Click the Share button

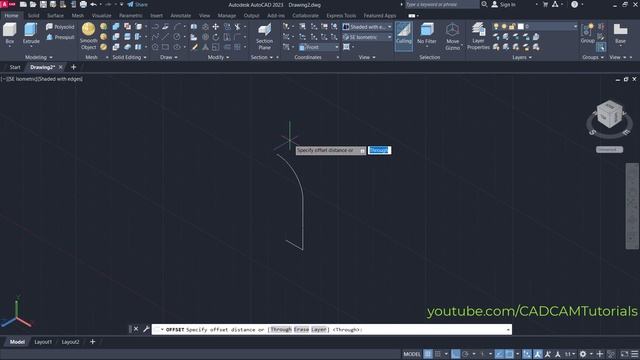click(138, 4)
